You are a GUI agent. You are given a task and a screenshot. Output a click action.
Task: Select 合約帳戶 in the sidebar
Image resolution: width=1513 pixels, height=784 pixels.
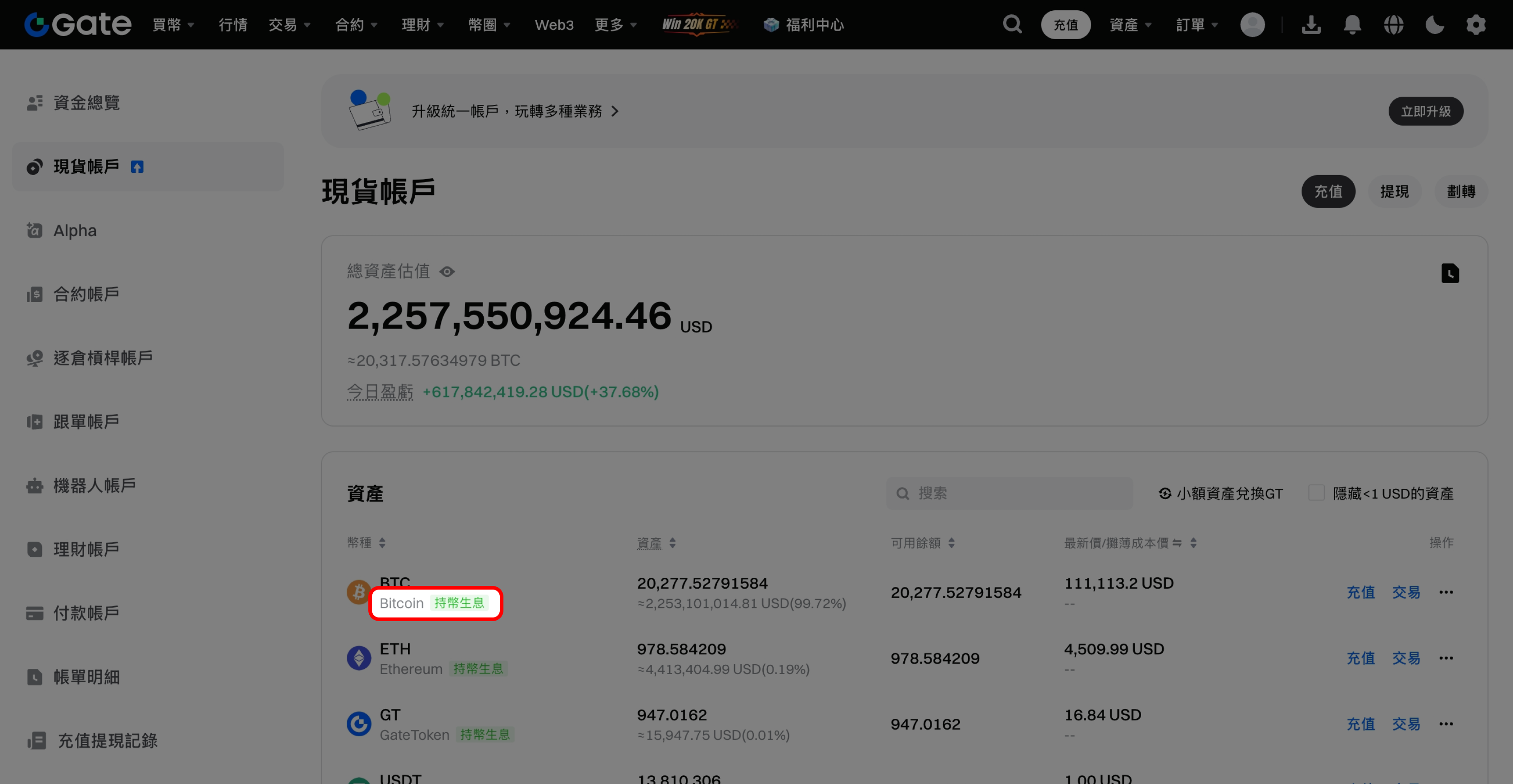click(x=86, y=294)
